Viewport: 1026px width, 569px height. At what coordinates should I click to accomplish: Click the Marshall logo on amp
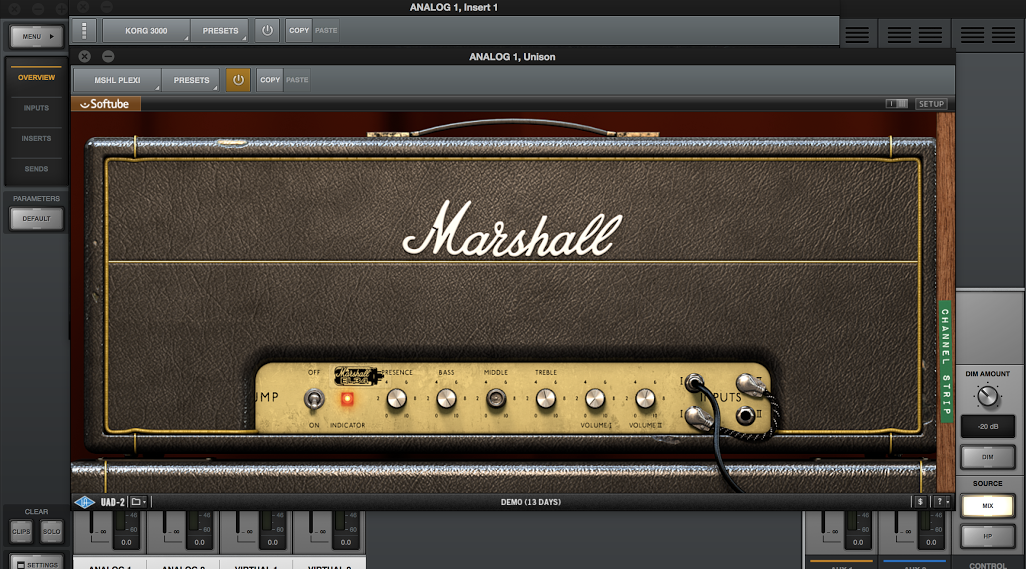pos(512,229)
